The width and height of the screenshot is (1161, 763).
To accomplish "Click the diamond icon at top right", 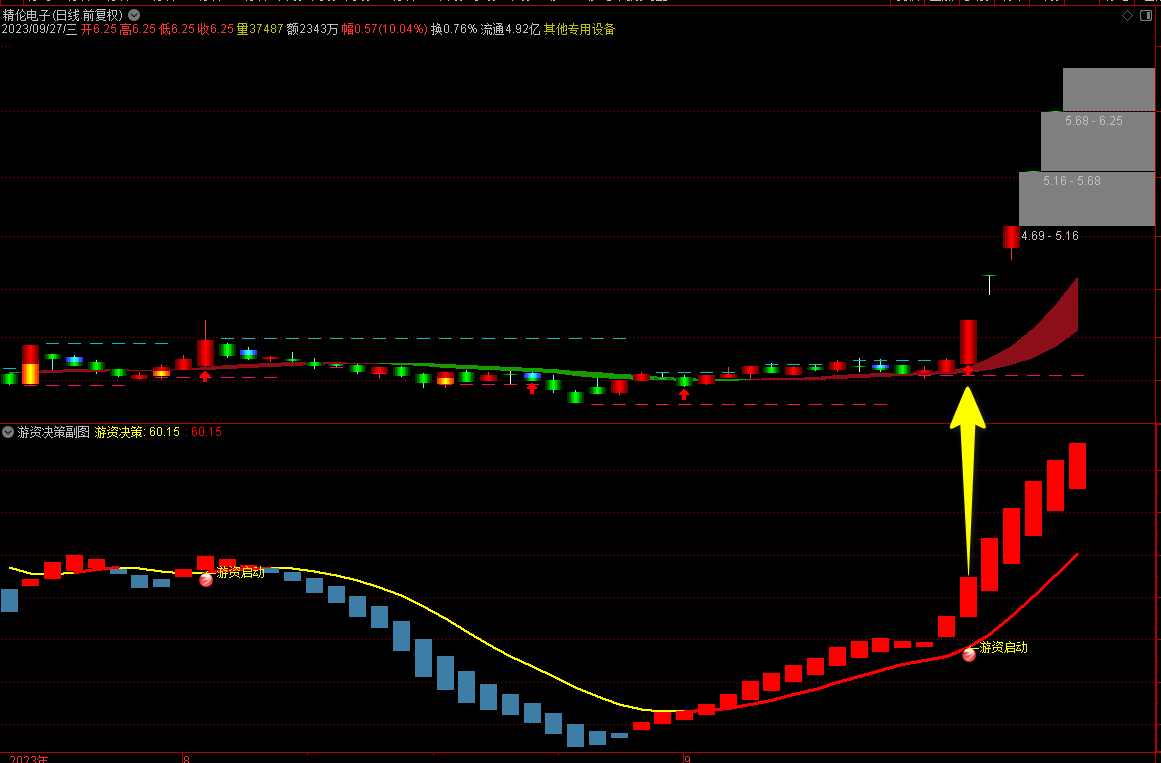I will coord(1127,15).
